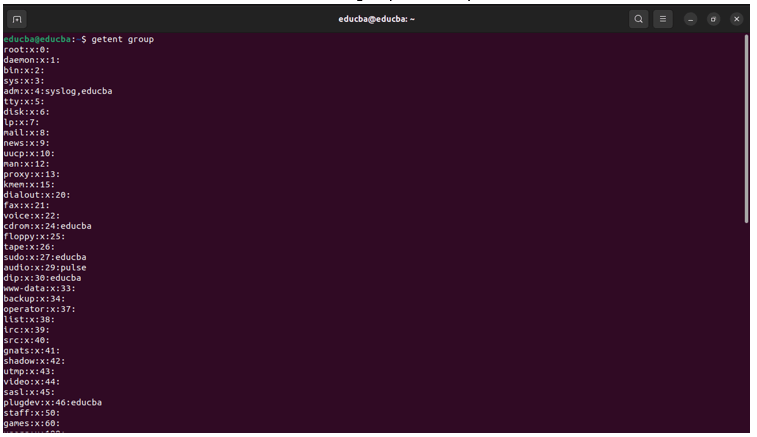Select the line 'sudo:x:27:educba'

[45, 257]
